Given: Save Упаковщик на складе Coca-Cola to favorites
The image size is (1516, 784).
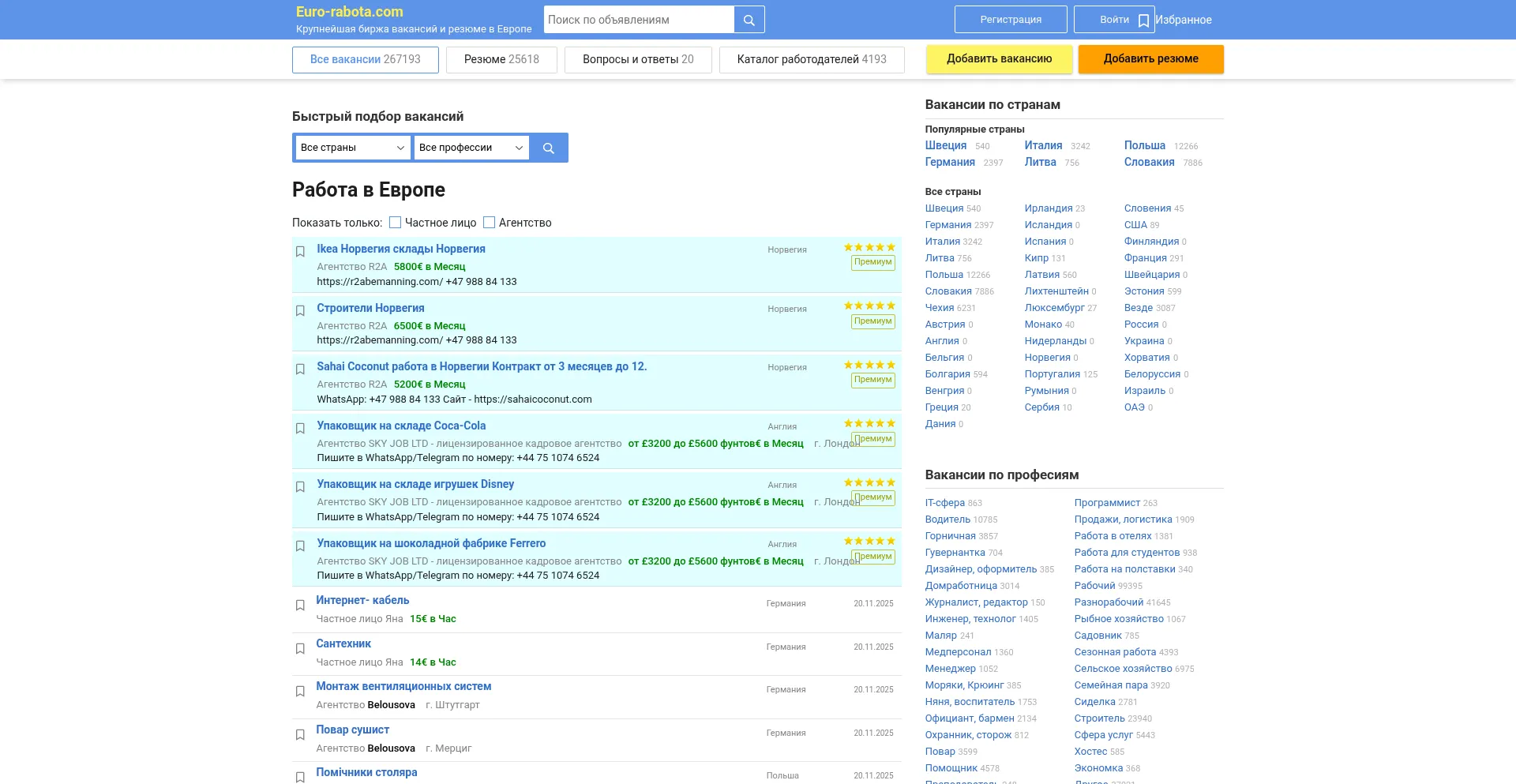Looking at the screenshot, I should point(300,429).
